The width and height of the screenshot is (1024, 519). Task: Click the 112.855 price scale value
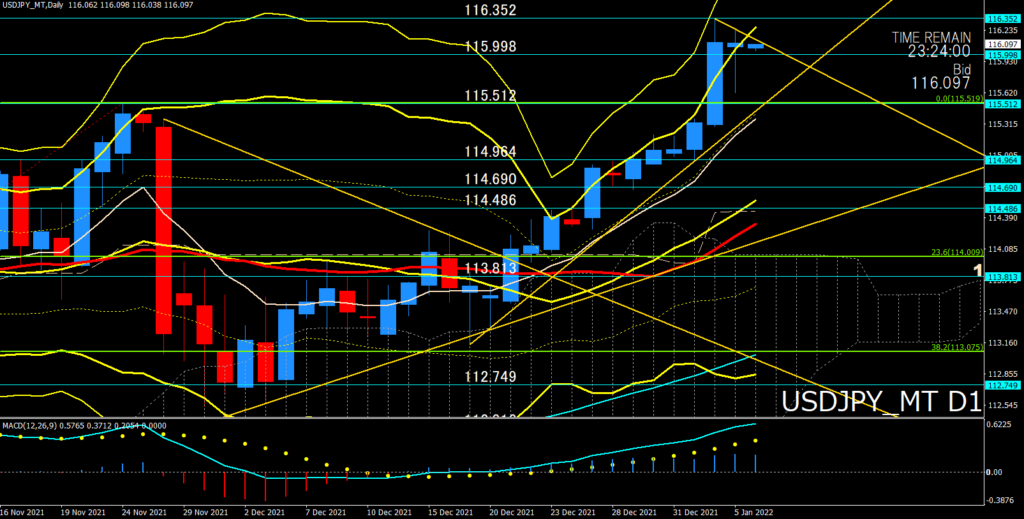[x=1002, y=374]
